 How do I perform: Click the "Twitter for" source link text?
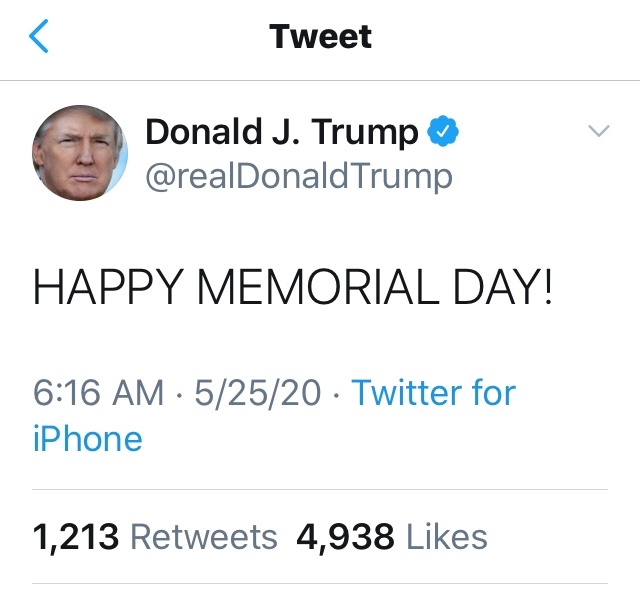pos(433,393)
